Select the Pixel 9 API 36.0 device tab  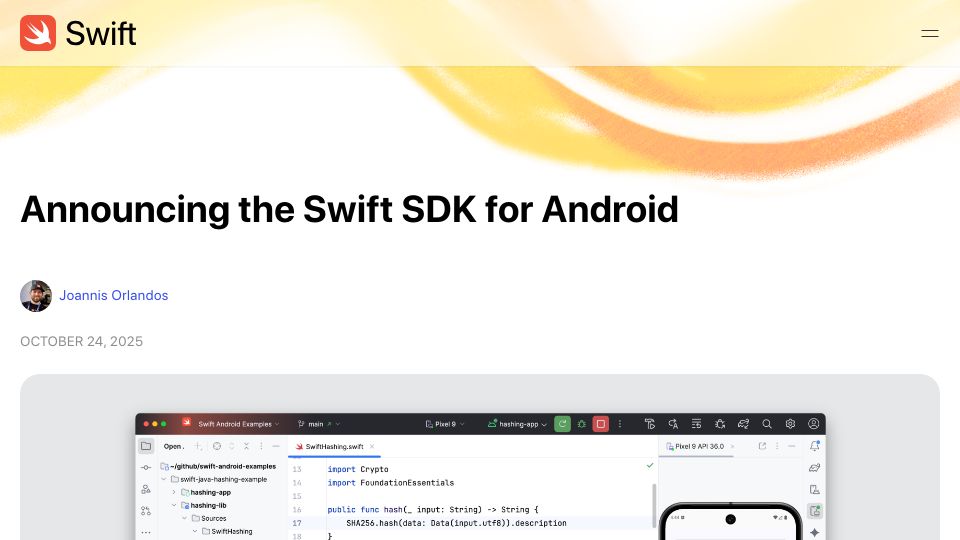695,446
